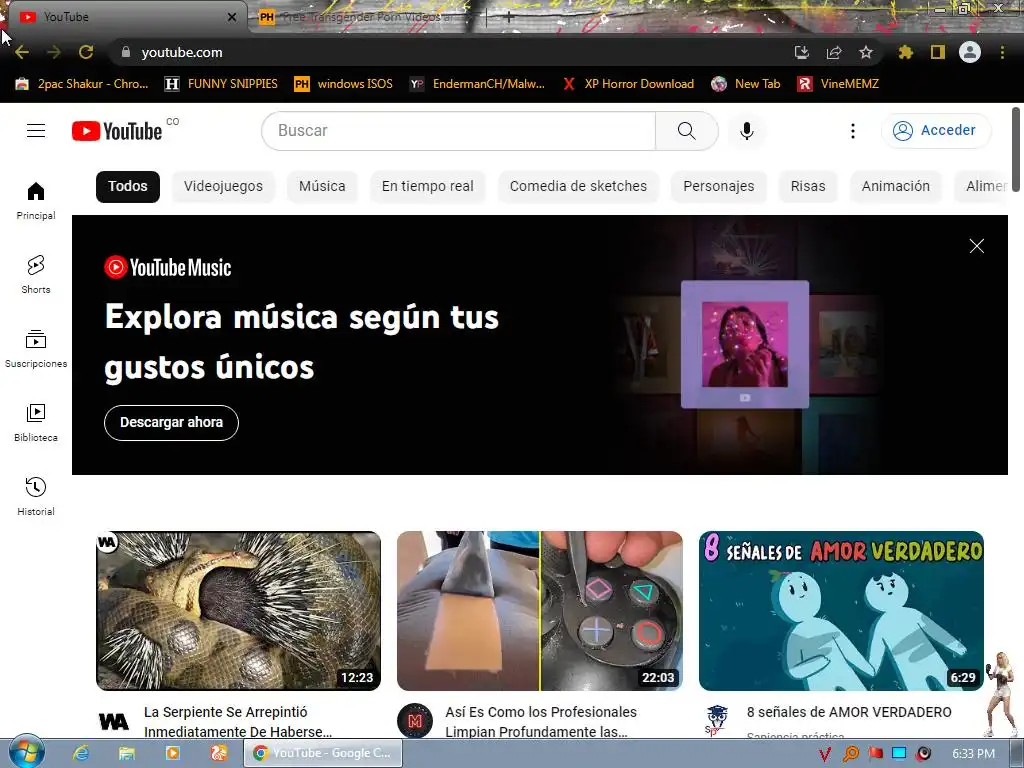Click the lock icon site info
1024x768 pixels.
(x=126, y=52)
